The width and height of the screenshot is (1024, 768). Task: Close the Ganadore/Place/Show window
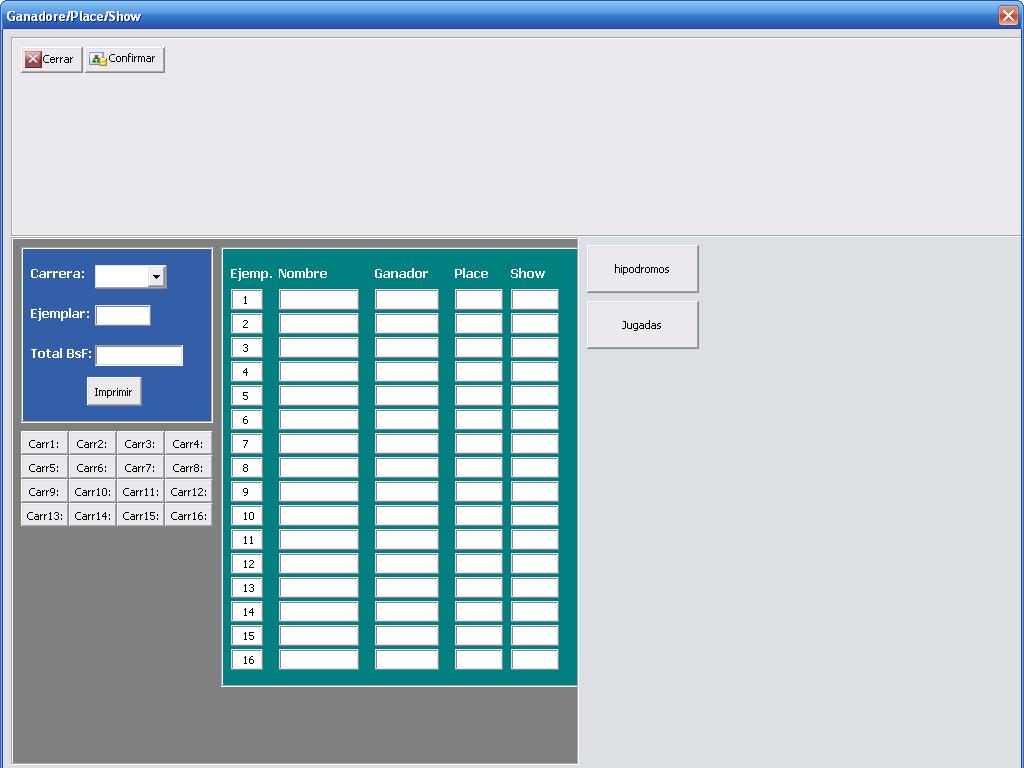point(1008,15)
